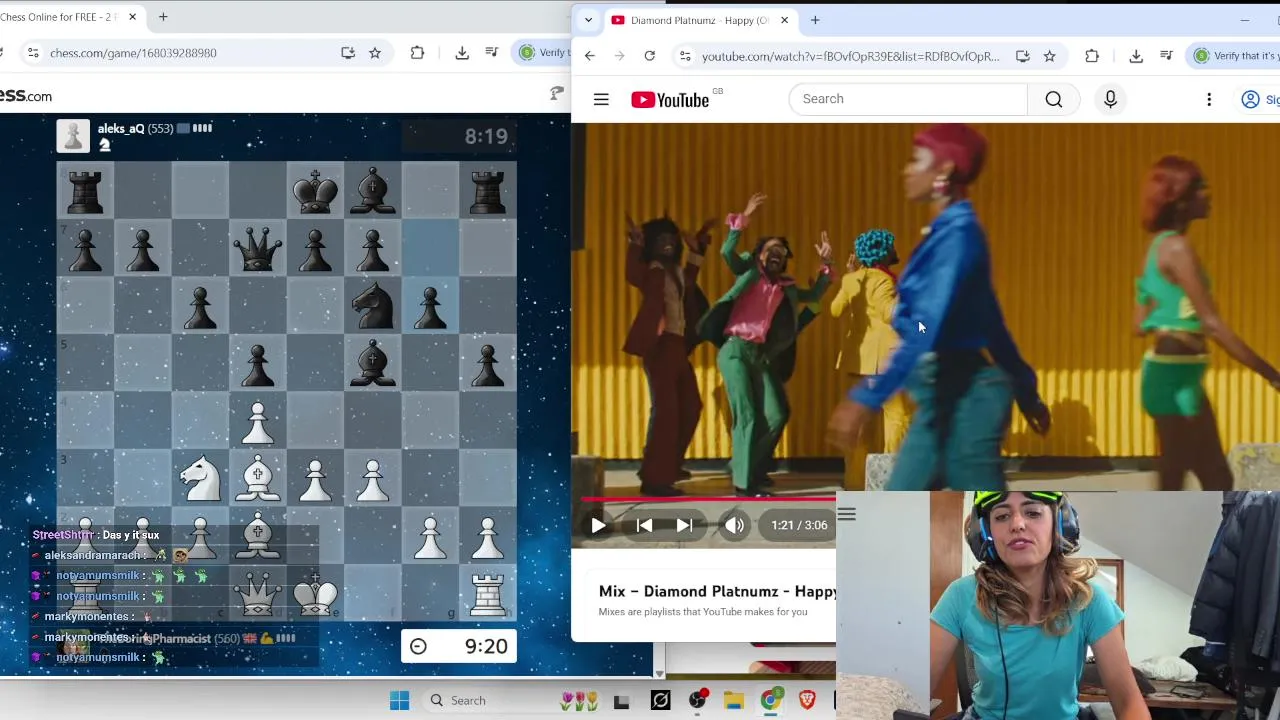Minimize the YouTube browser window
Viewport: 1280px width, 720px height.
1244,20
